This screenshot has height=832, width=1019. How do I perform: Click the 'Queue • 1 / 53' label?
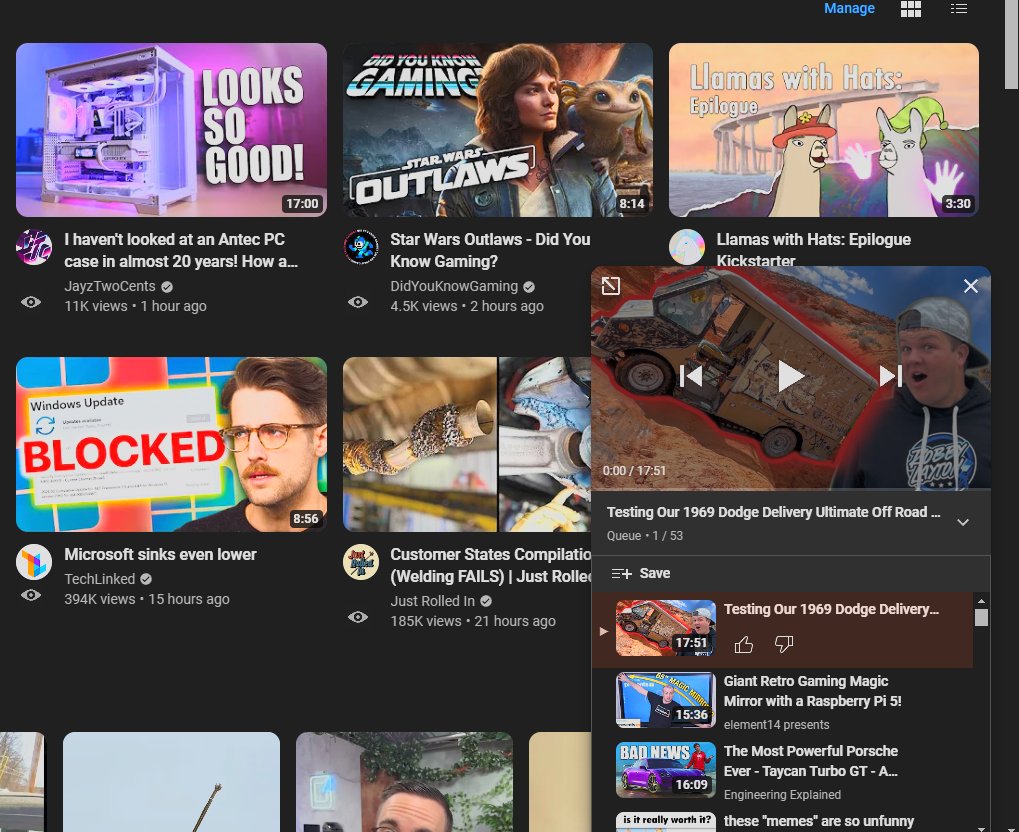coord(645,536)
